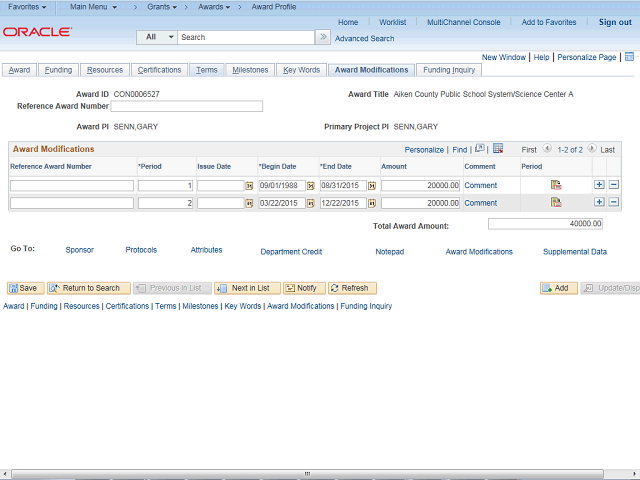The height and width of the screenshot is (480, 640).
Task: Delete the second award modification row
Action: tap(614, 203)
